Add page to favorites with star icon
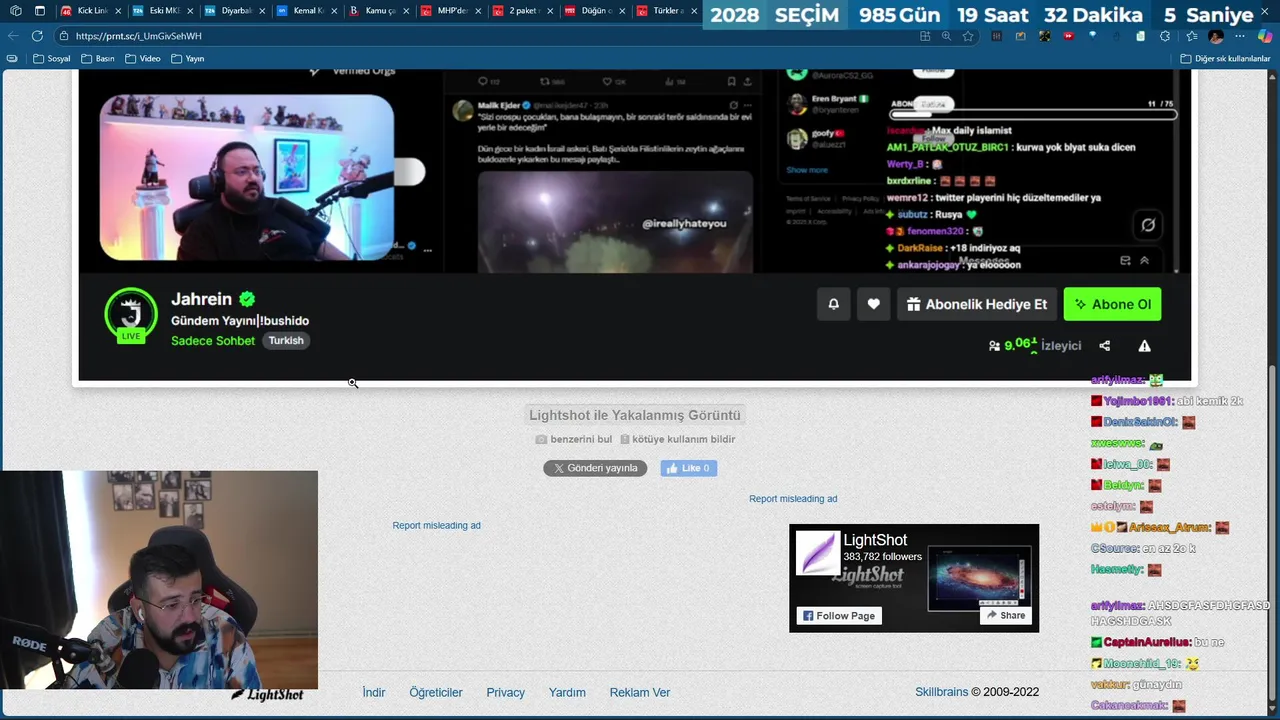This screenshot has height=720, width=1280. click(x=968, y=36)
